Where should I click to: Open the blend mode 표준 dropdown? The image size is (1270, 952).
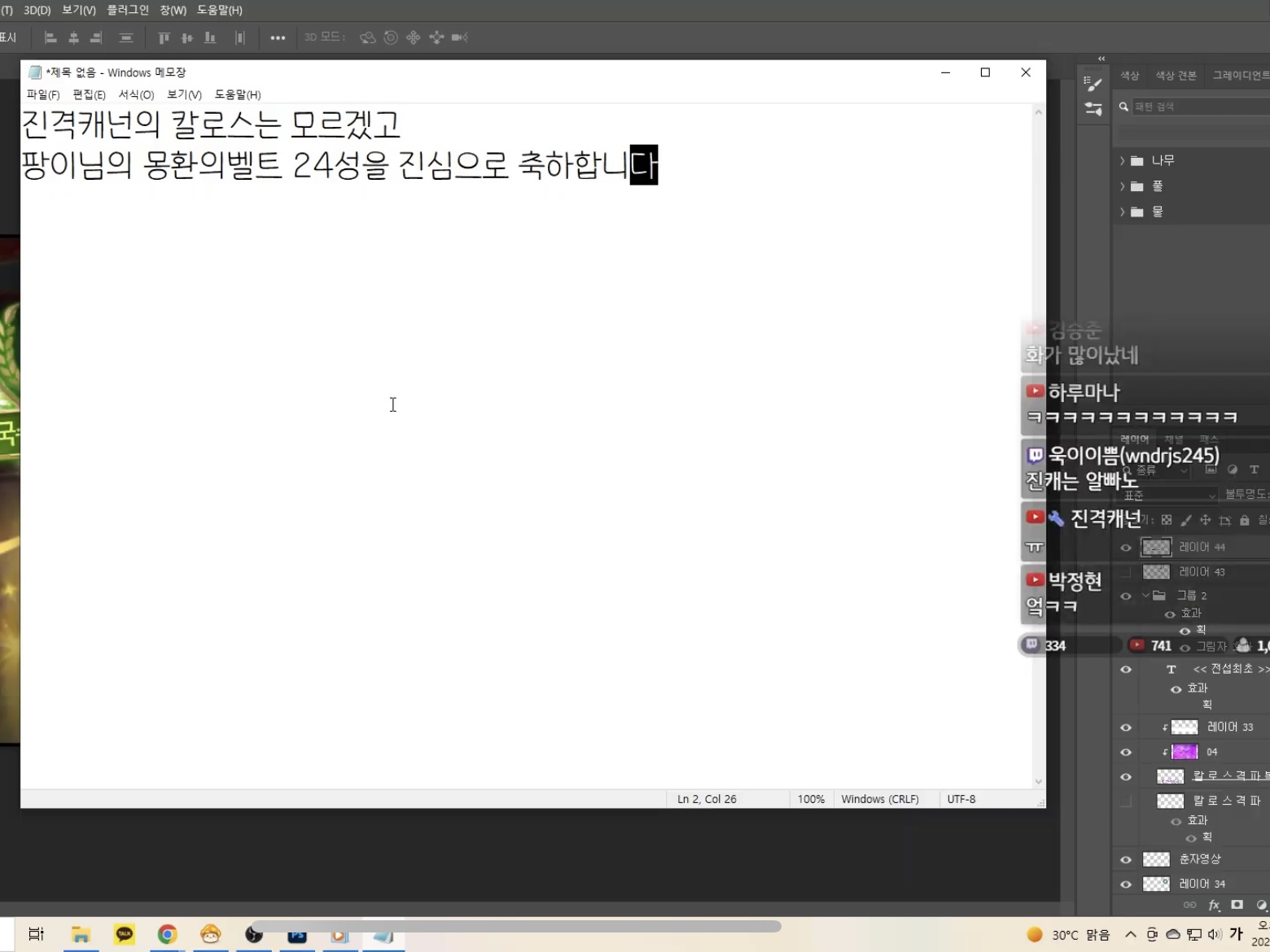click(x=1168, y=495)
